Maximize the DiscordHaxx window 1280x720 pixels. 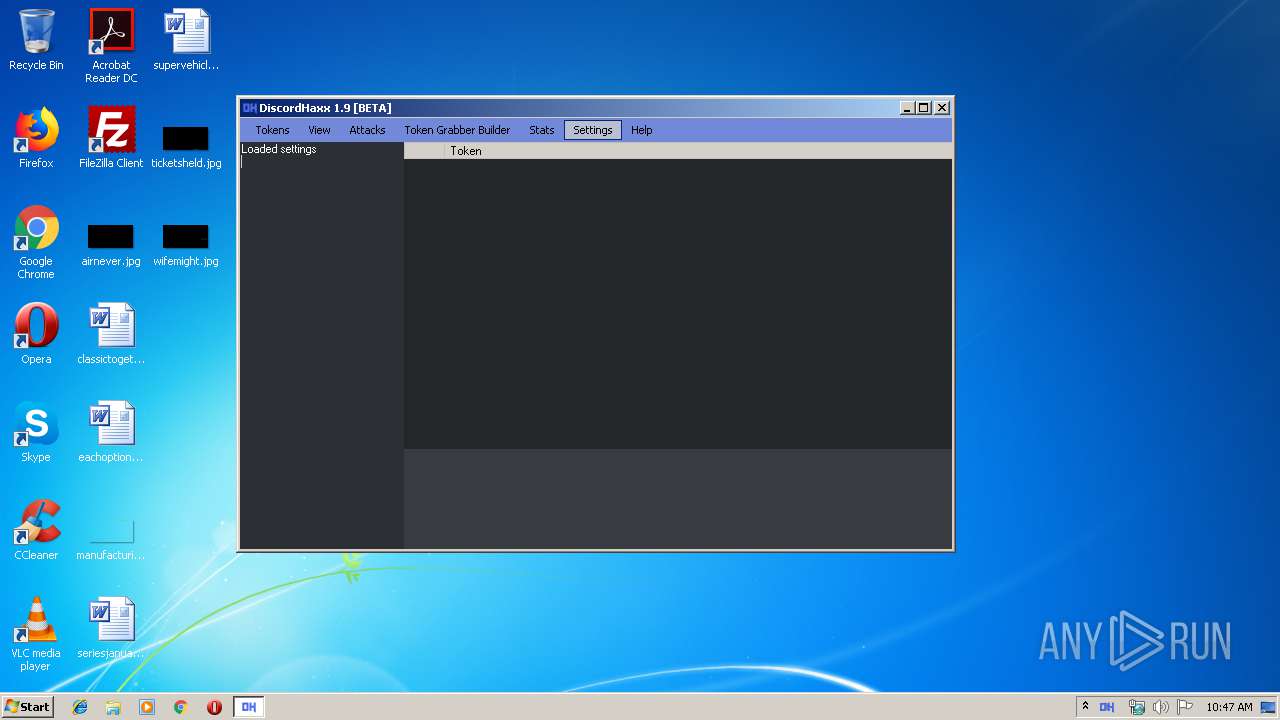pos(924,108)
